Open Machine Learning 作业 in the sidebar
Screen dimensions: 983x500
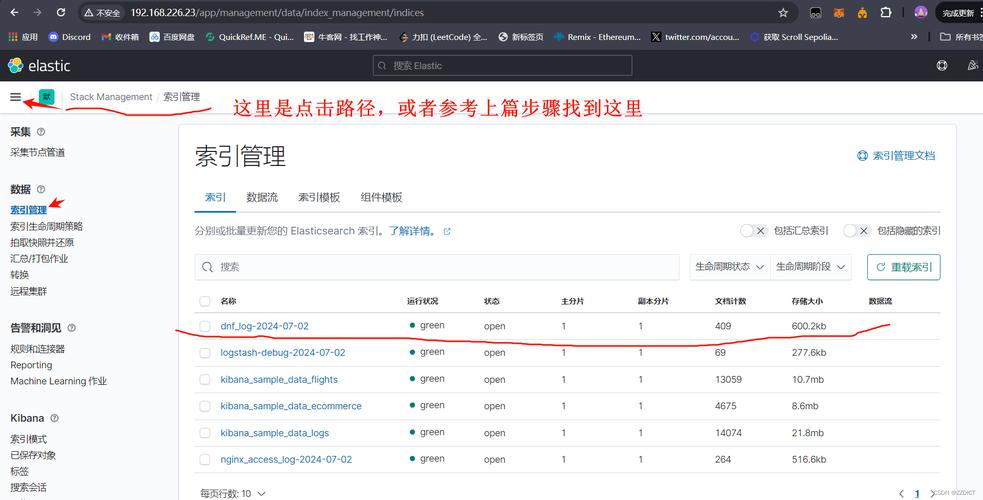click(58, 381)
